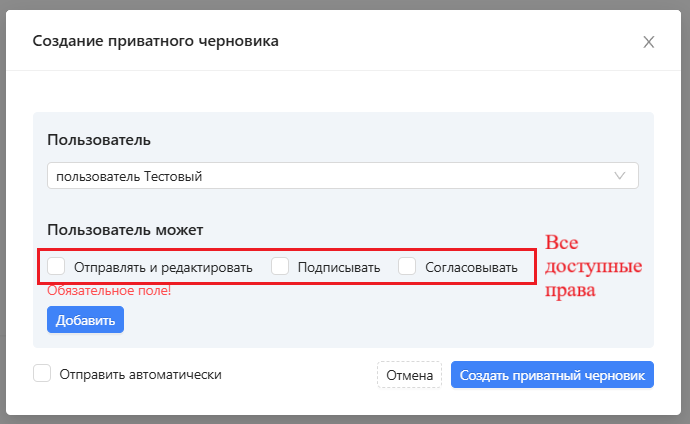The height and width of the screenshot is (424, 690).
Task: Click the 'Подписывать' label text
Action: point(339,267)
